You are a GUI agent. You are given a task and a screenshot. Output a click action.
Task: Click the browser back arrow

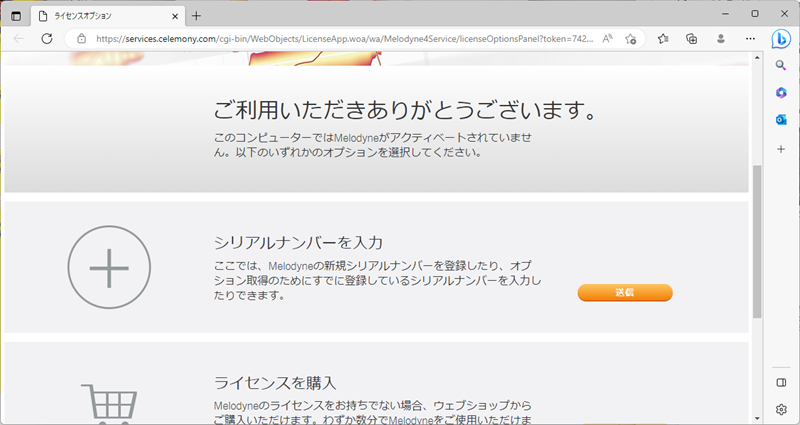[x=19, y=39]
